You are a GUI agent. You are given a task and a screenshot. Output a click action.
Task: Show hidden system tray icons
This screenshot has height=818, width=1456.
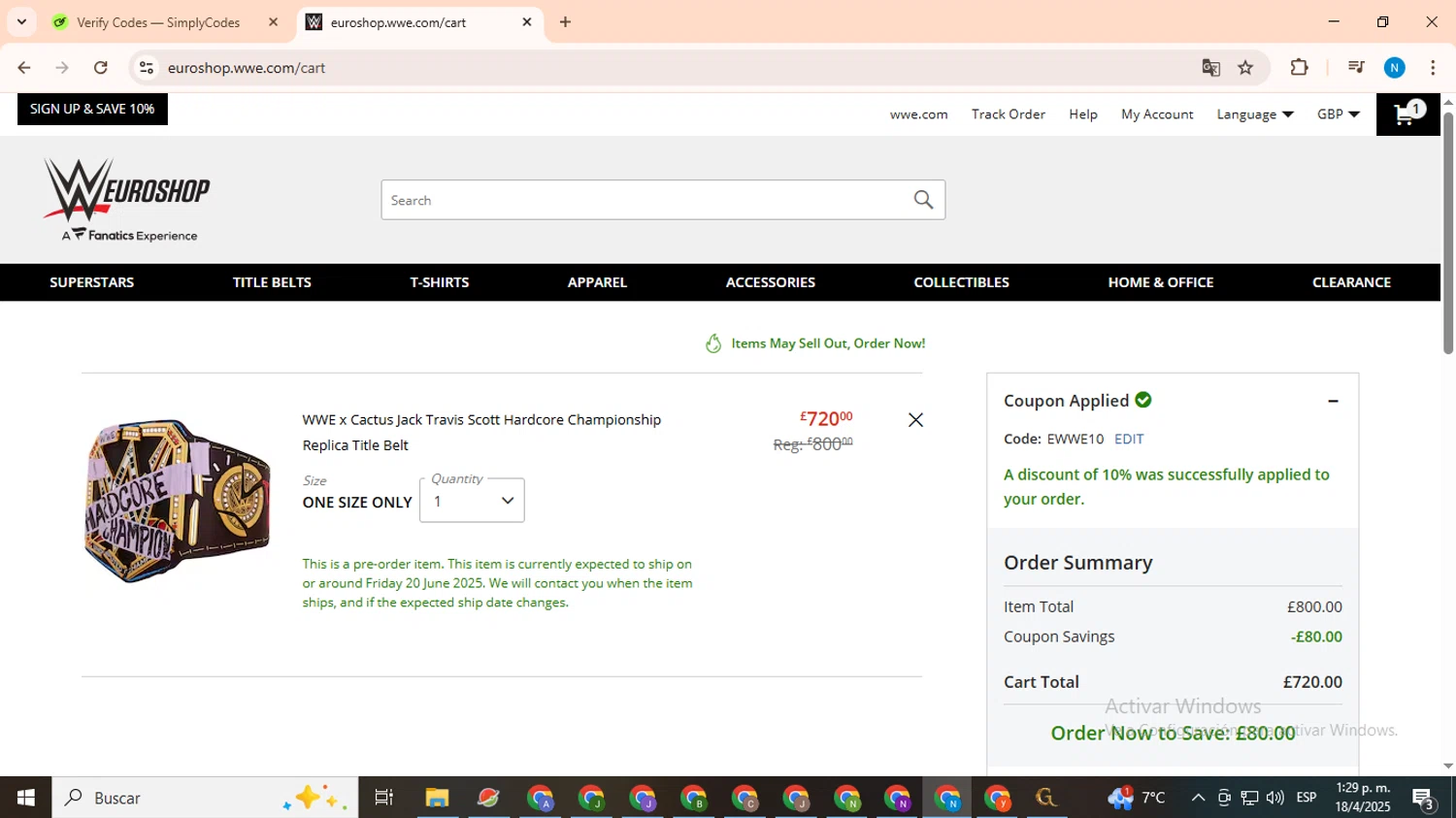(x=1198, y=798)
